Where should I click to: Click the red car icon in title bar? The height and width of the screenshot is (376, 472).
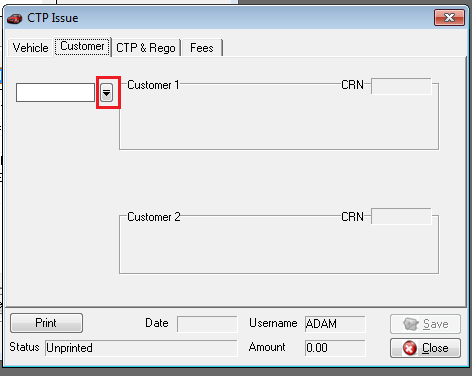coord(15,19)
